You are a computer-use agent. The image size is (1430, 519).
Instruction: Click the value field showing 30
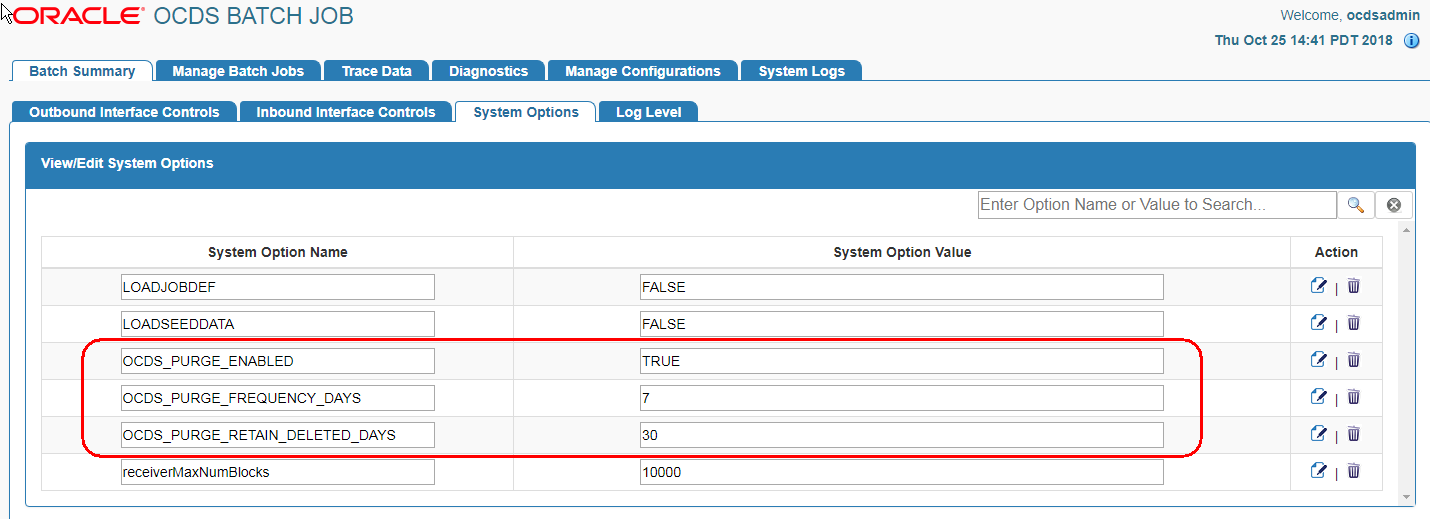(902, 435)
